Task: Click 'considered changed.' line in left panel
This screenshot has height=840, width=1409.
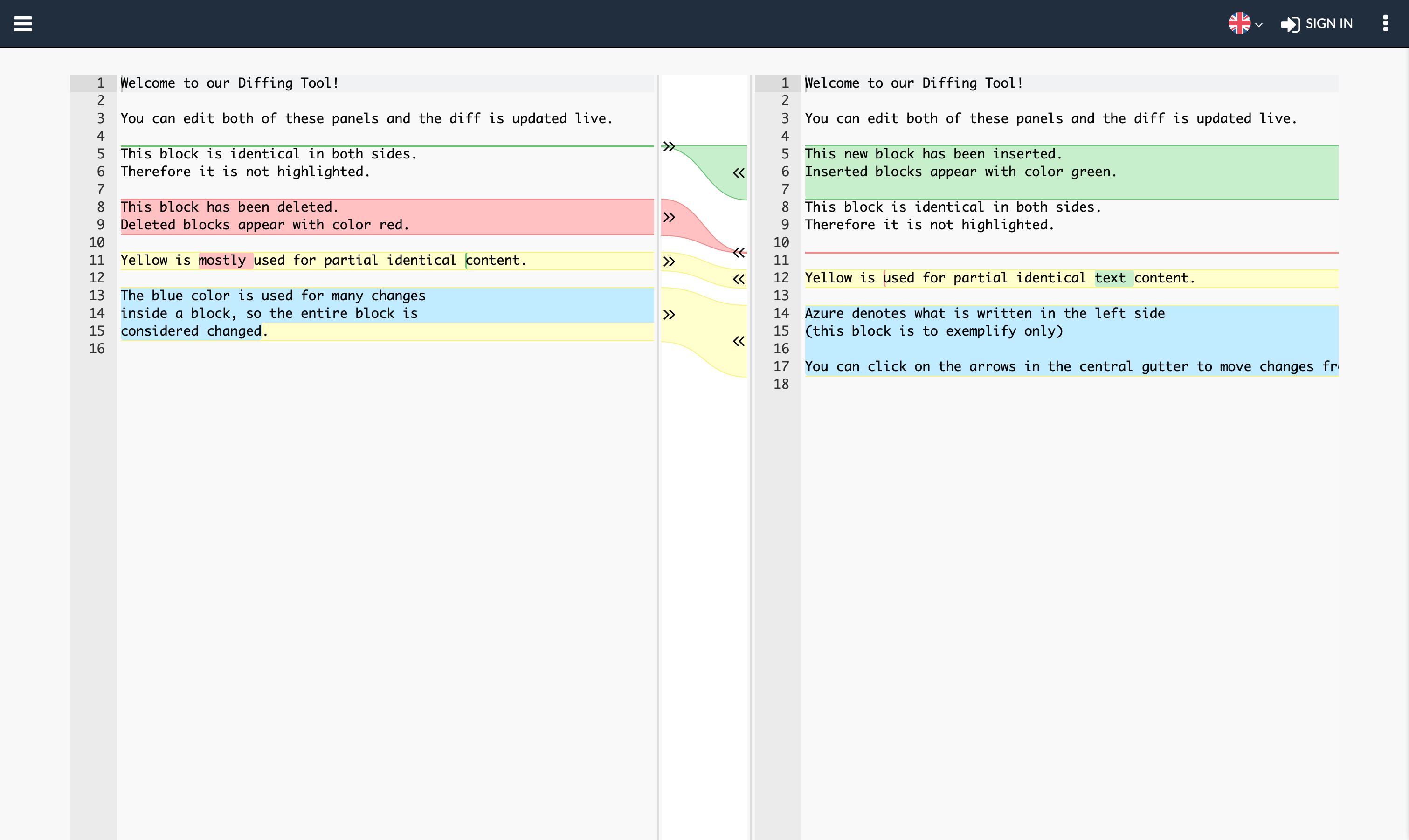Action: tap(194, 331)
